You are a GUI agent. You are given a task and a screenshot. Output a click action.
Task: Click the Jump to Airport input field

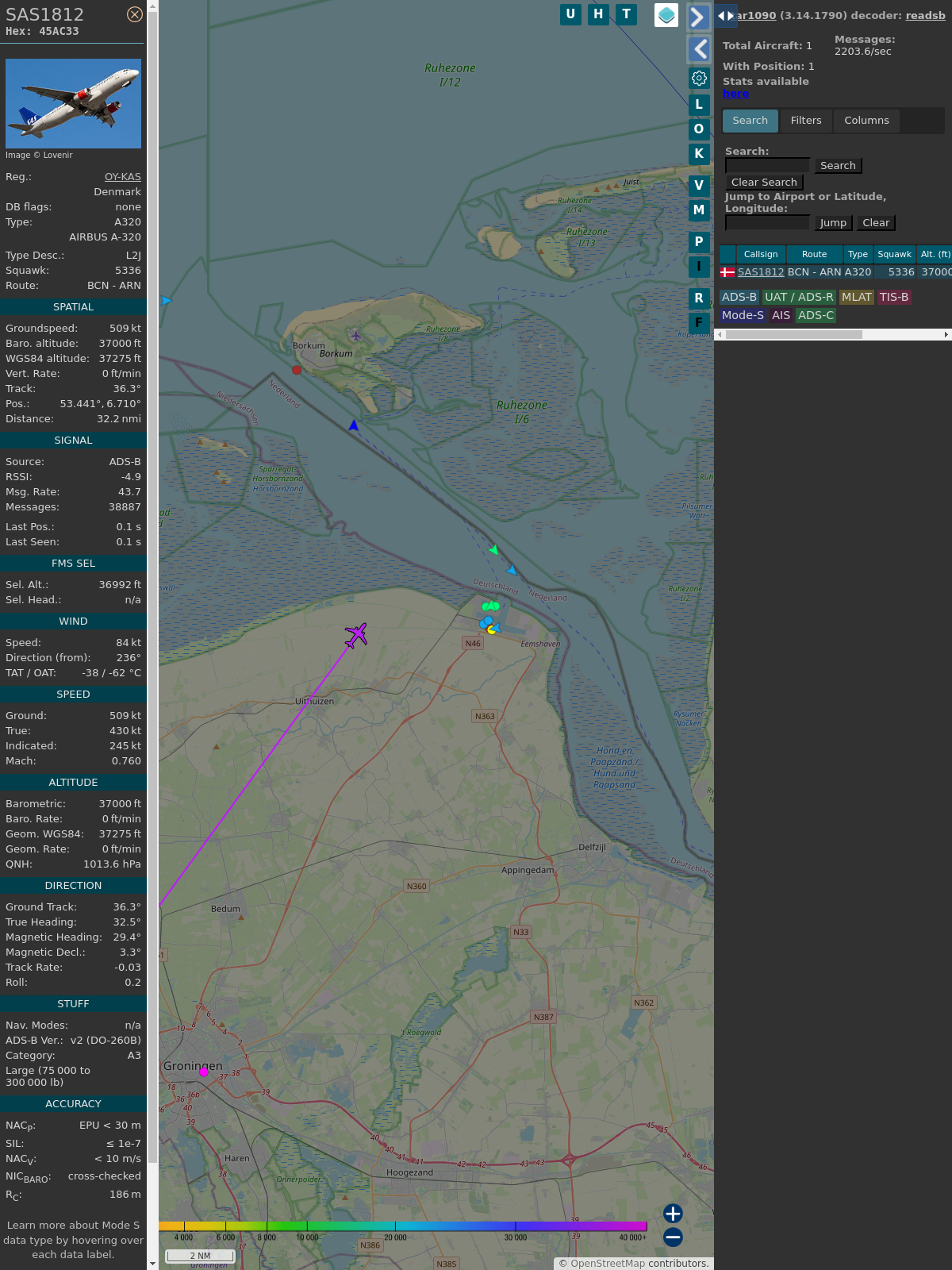click(x=767, y=223)
